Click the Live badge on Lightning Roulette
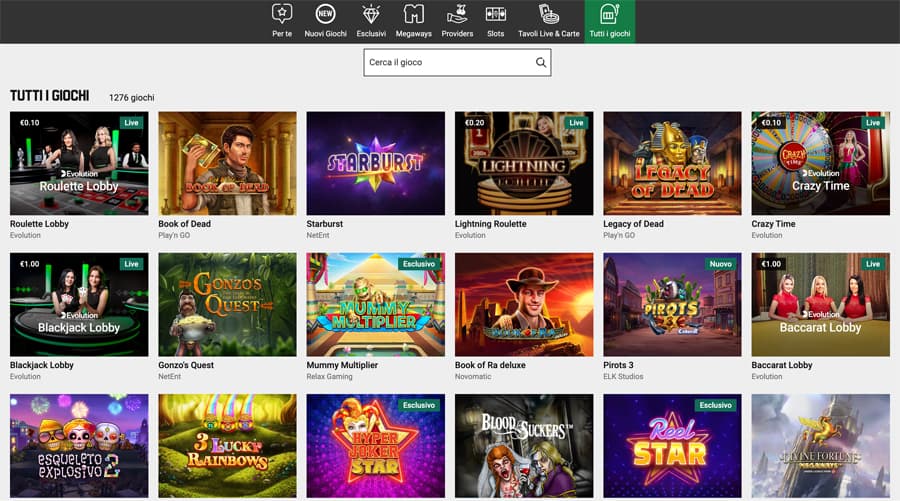The width and height of the screenshot is (900, 501). click(576, 122)
